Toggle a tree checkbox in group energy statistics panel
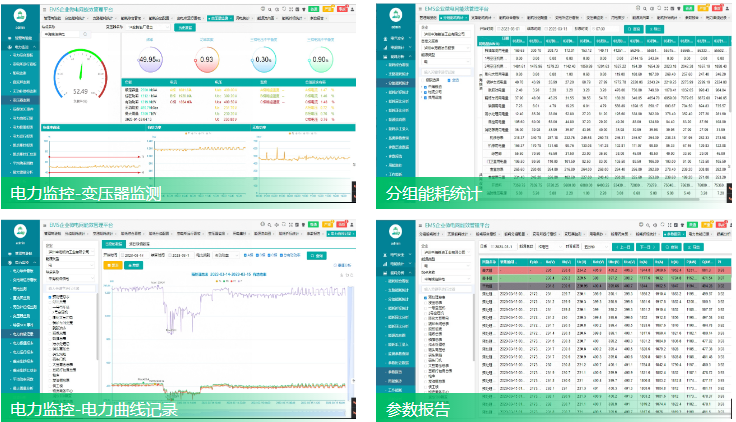Viewport: 736px width, 422px height. tap(424, 86)
